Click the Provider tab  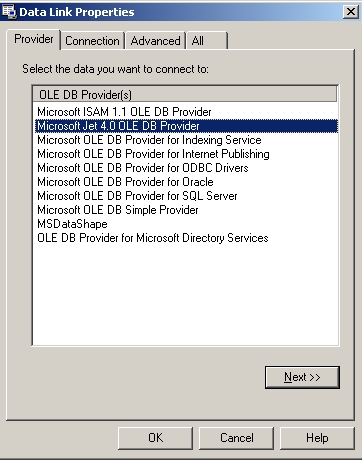(x=34, y=39)
